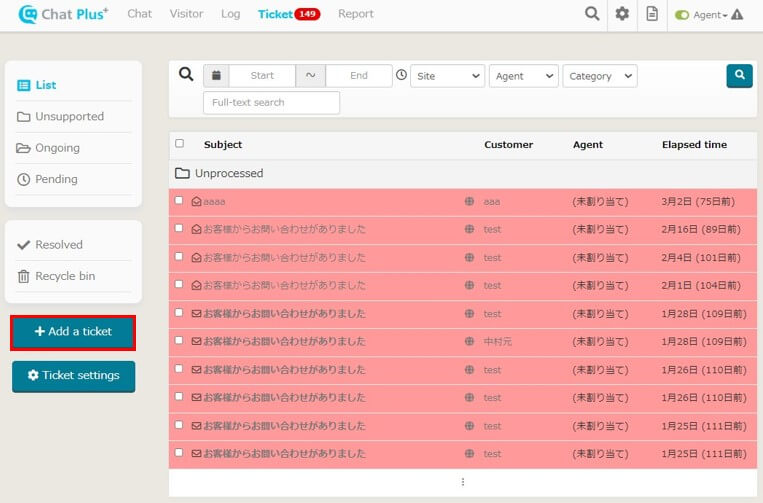Open ticket subject dated 2月16日
Image resolution: width=763 pixels, height=503 pixels.
284,229
